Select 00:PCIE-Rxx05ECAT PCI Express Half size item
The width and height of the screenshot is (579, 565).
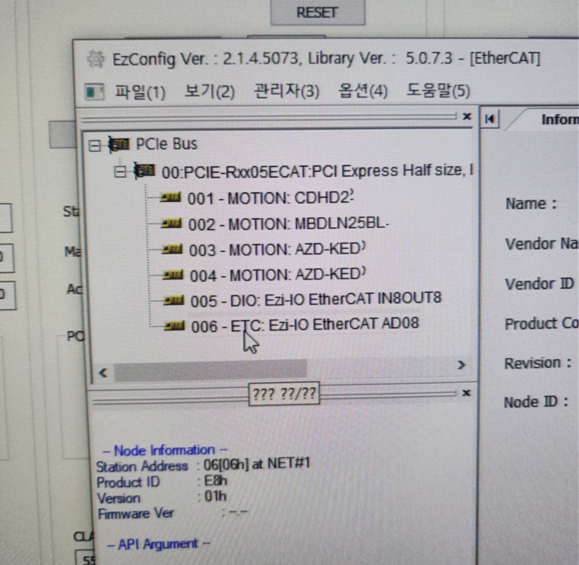click(x=317, y=171)
